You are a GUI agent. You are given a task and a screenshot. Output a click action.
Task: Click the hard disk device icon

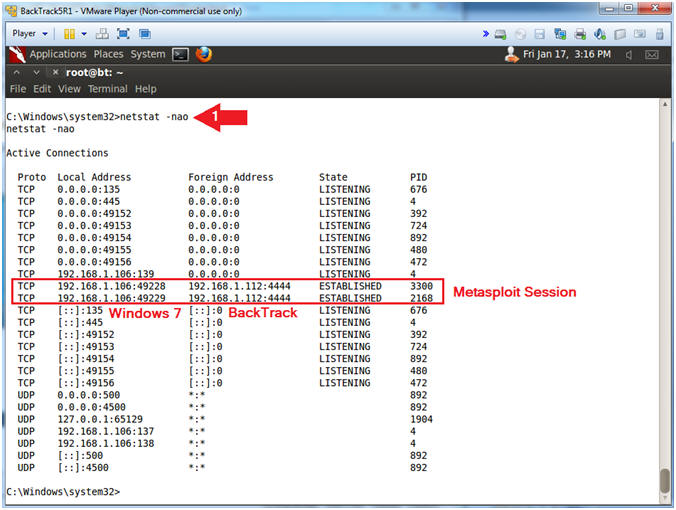(x=501, y=34)
